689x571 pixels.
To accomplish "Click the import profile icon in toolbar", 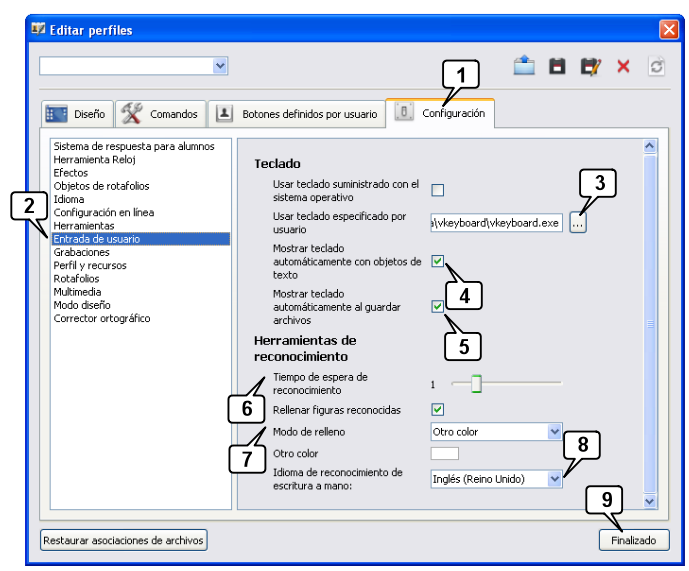I will [x=525, y=66].
